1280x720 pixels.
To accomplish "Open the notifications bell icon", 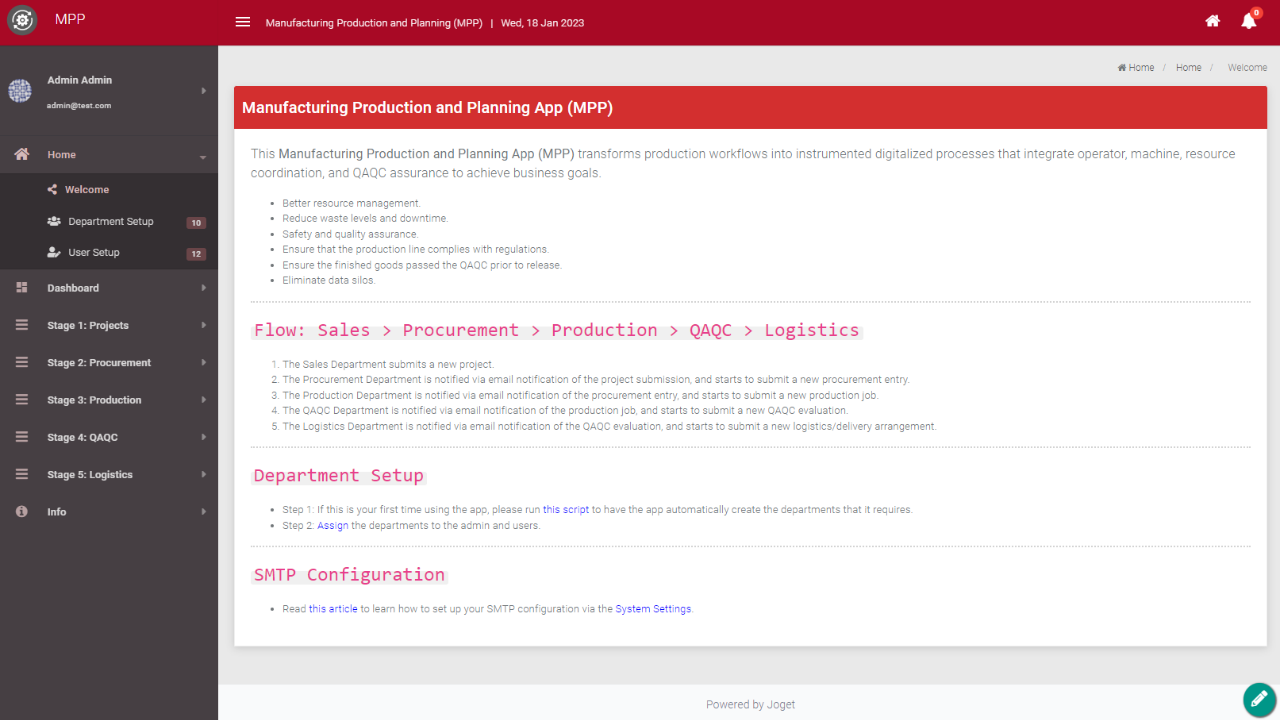I will [x=1248, y=21].
